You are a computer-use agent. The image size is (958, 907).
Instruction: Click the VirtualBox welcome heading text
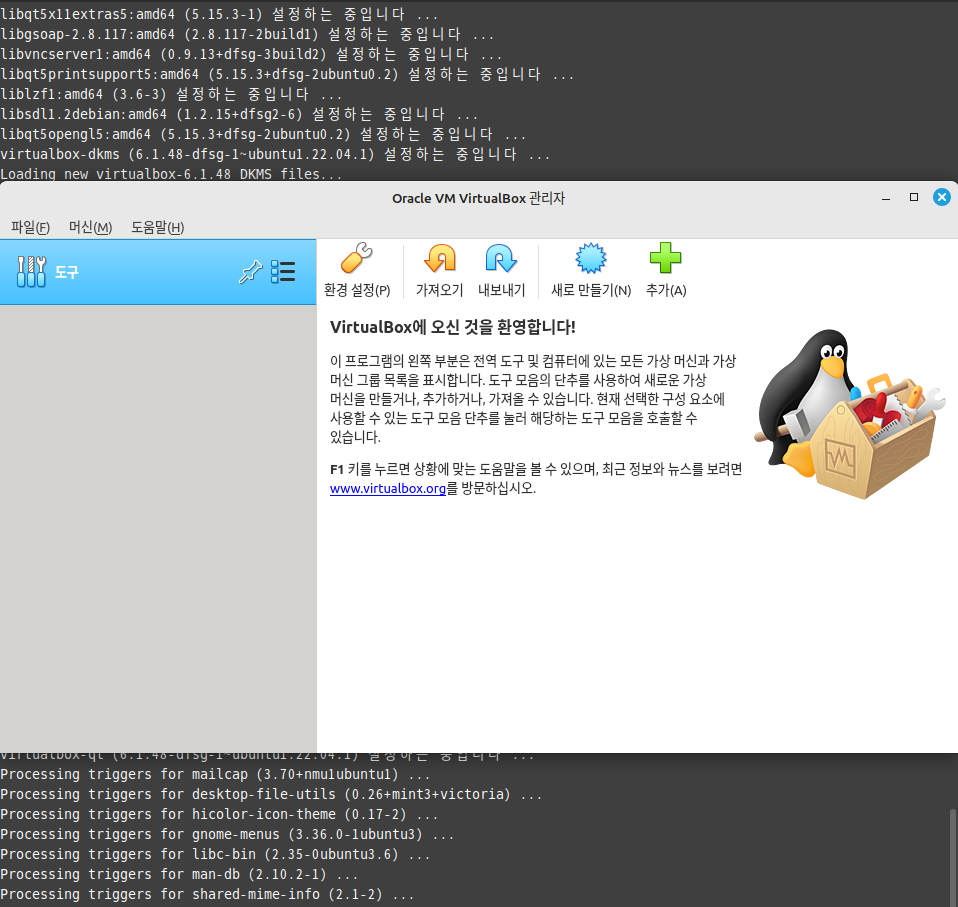453,327
